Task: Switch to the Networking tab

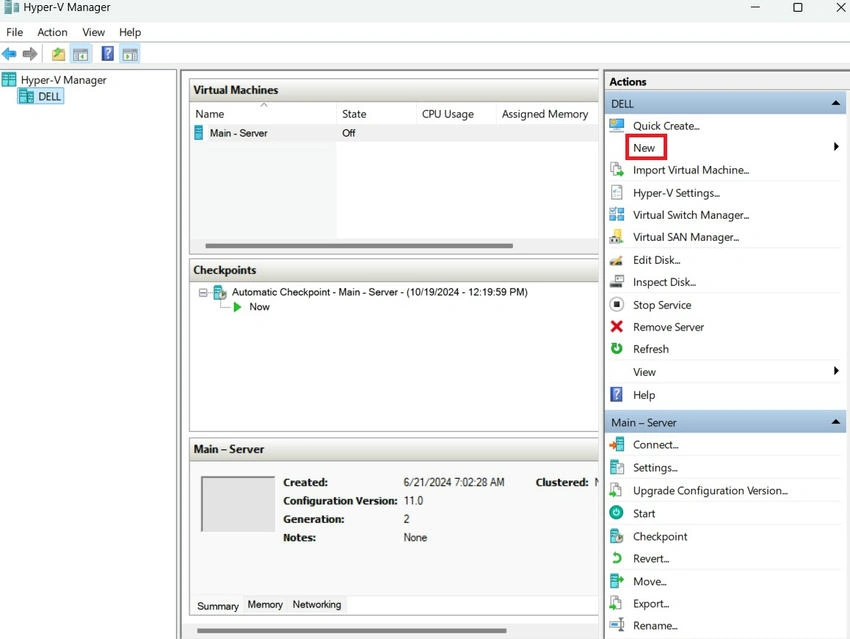Action: 317,604
